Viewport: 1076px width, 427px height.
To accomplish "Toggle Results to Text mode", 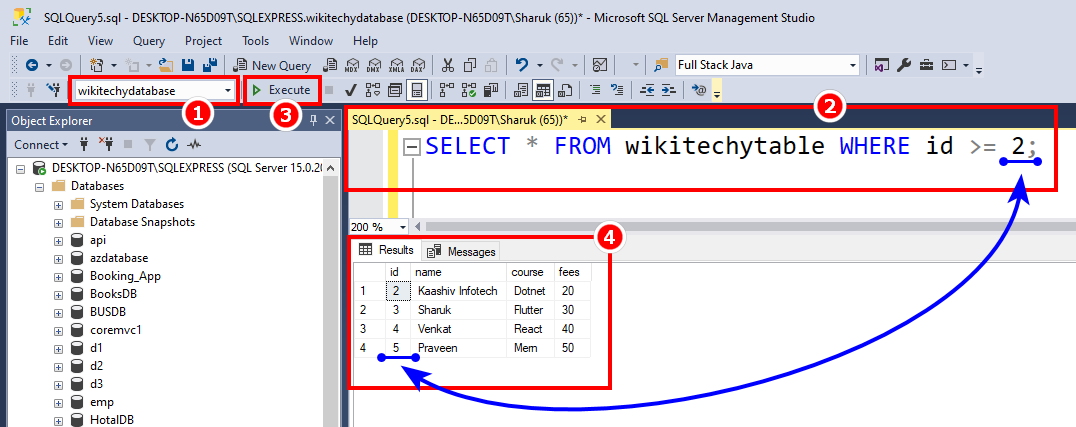I will [521, 91].
